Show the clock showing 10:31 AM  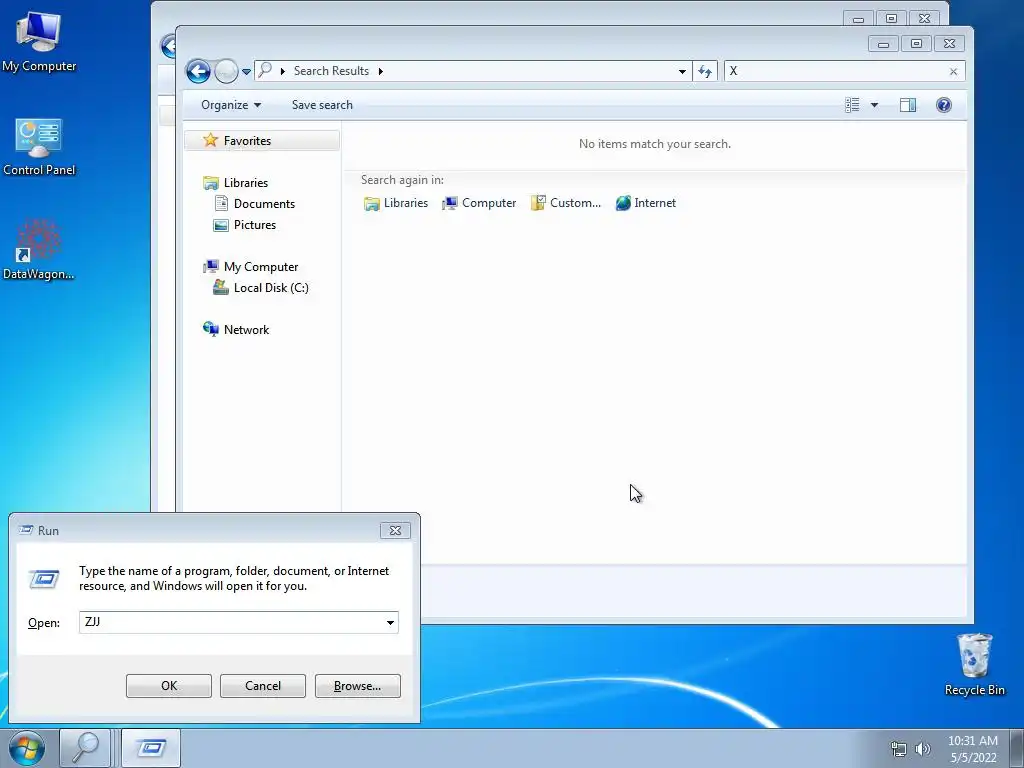pos(972,748)
